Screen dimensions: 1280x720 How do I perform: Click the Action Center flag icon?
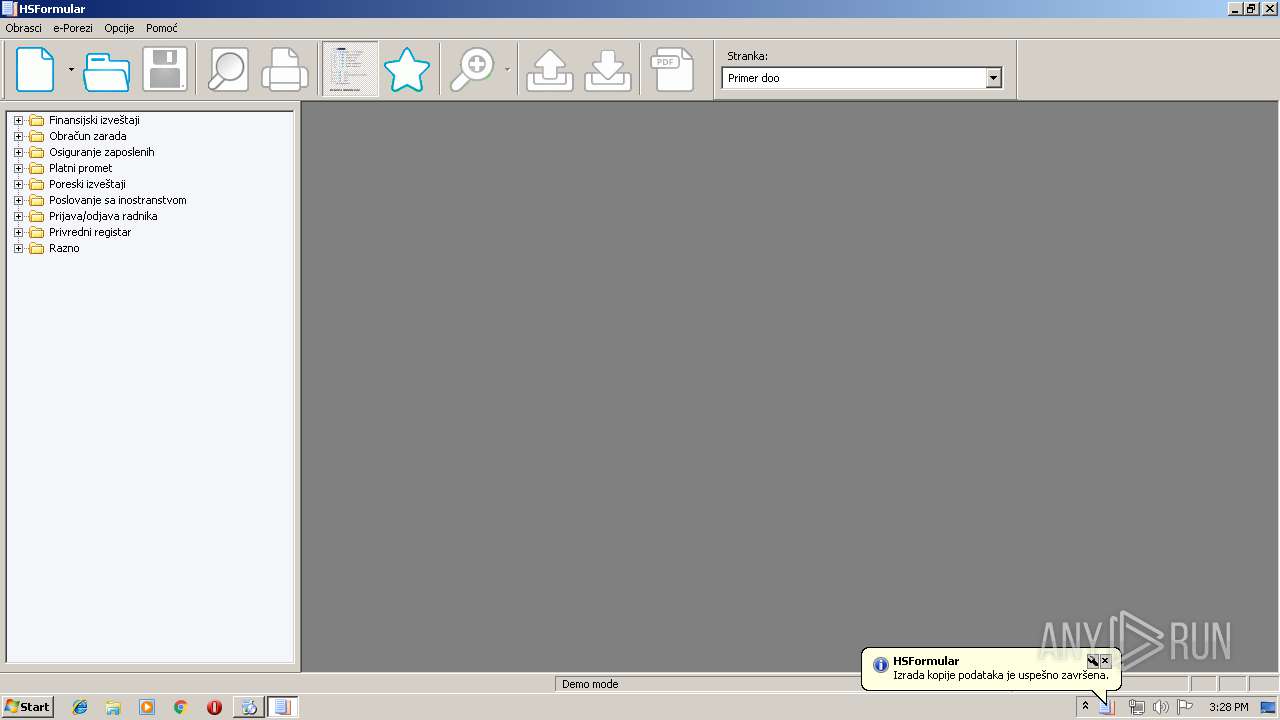(x=1185, y=707)
